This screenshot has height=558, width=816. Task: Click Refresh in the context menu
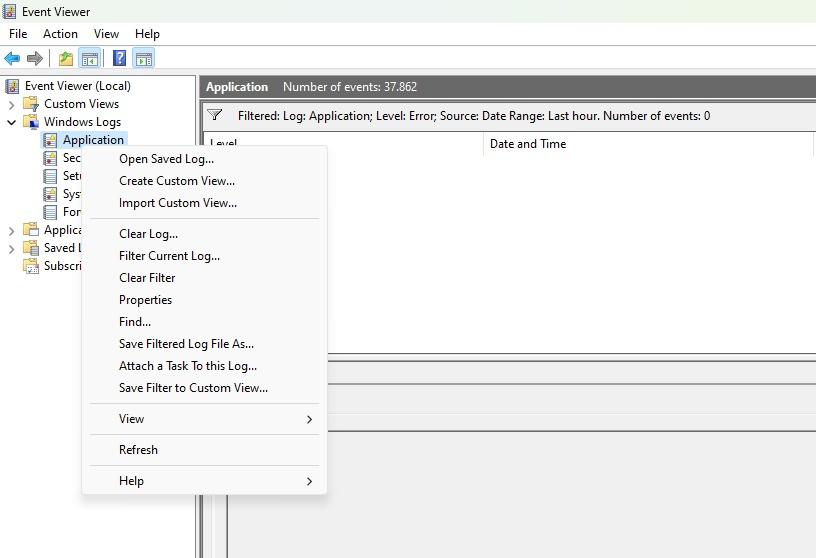click(138, 450)
